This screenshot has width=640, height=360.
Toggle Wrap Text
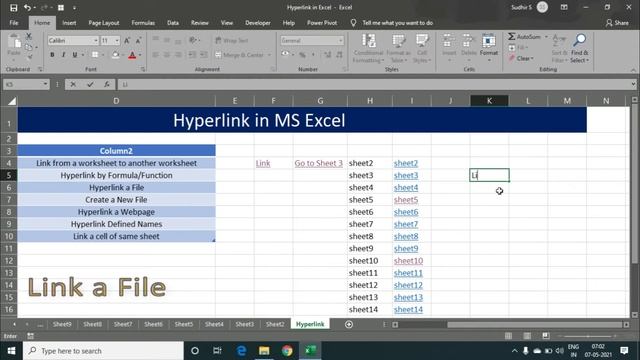(232, 40)
